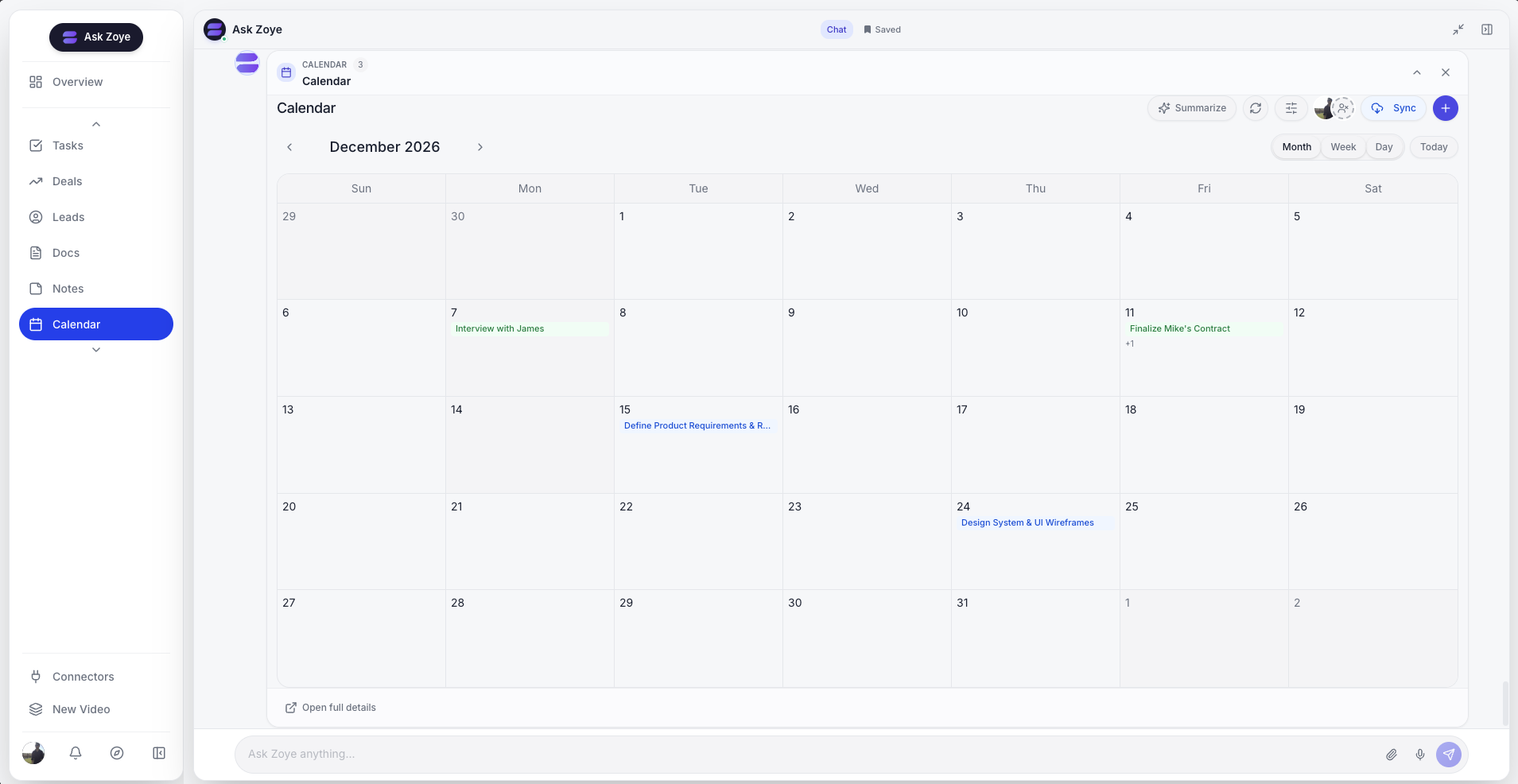Click the add member avatar icon
The image size is (1518, 784).
coord(1343,108)
